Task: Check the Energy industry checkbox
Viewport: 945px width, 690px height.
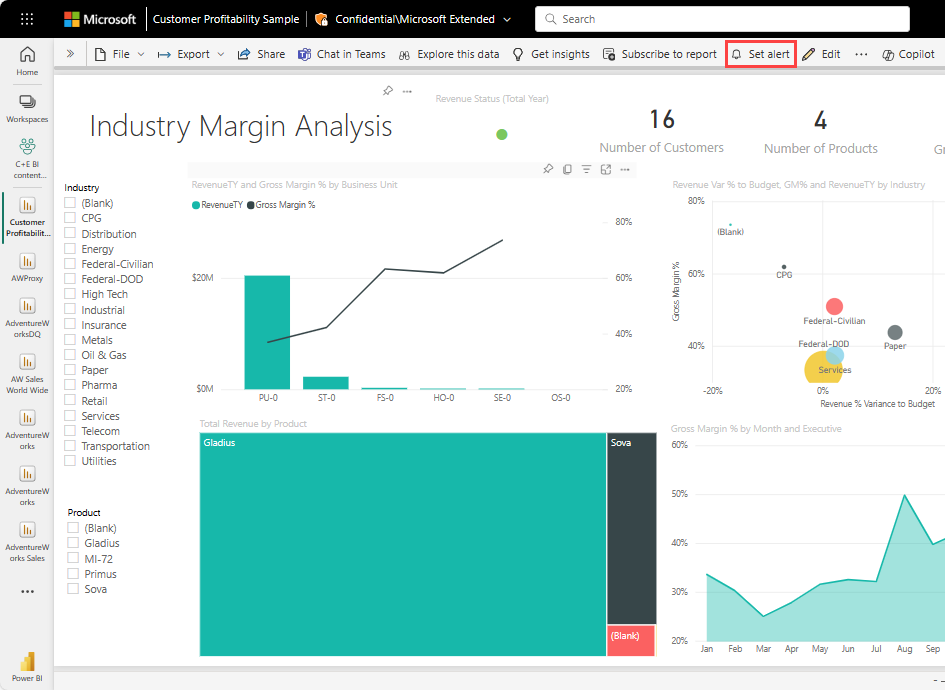Action: pos(70,248)
